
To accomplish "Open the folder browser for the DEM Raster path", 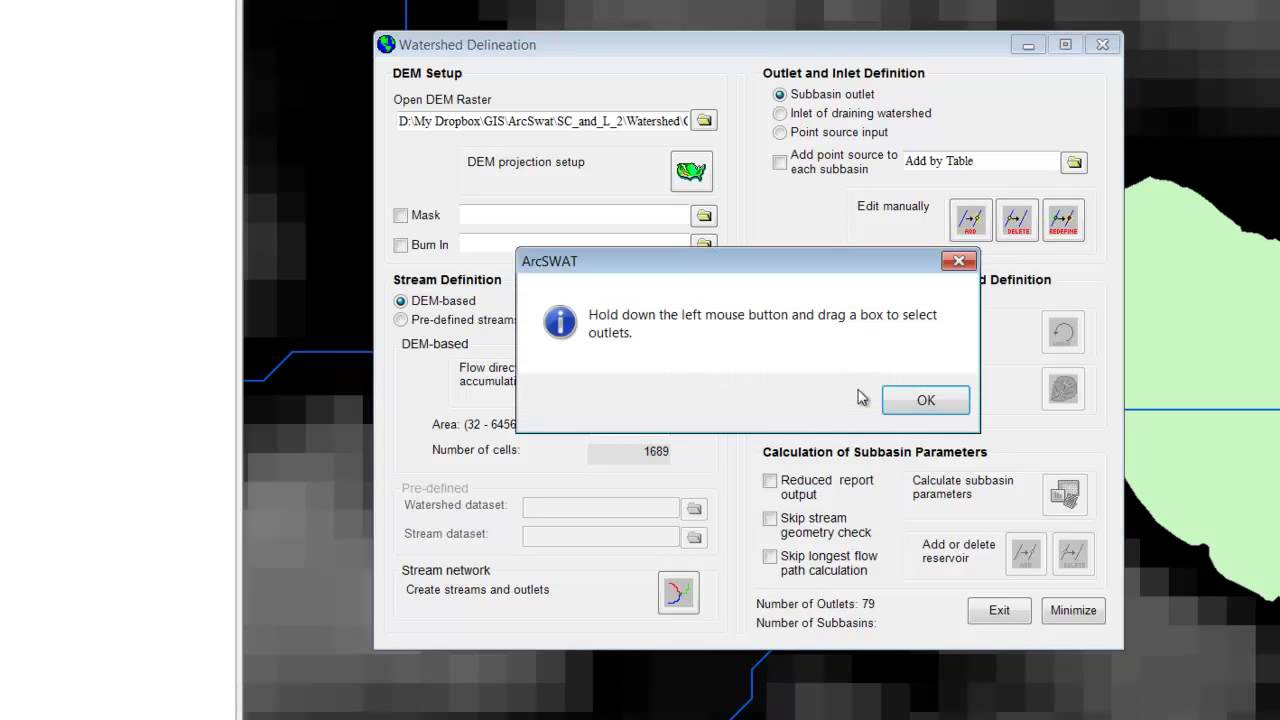I will 704,120.
